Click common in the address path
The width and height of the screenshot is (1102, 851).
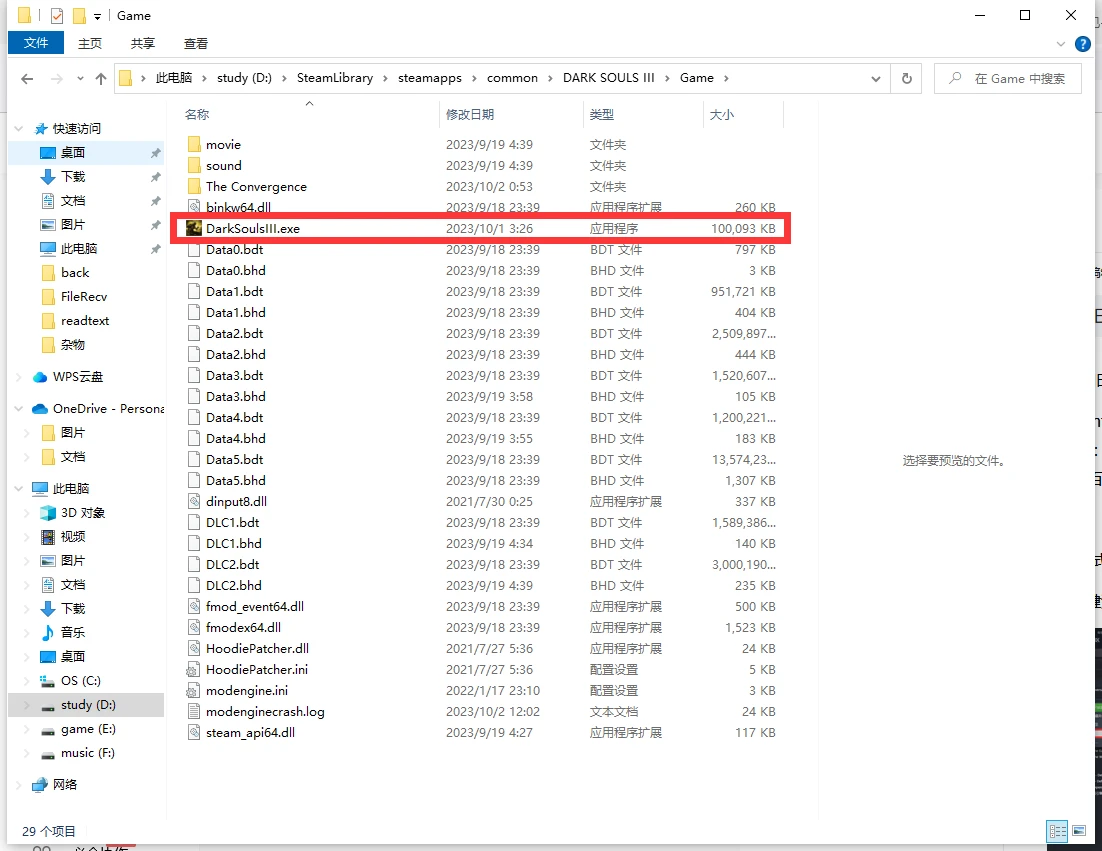click(512, 78)
